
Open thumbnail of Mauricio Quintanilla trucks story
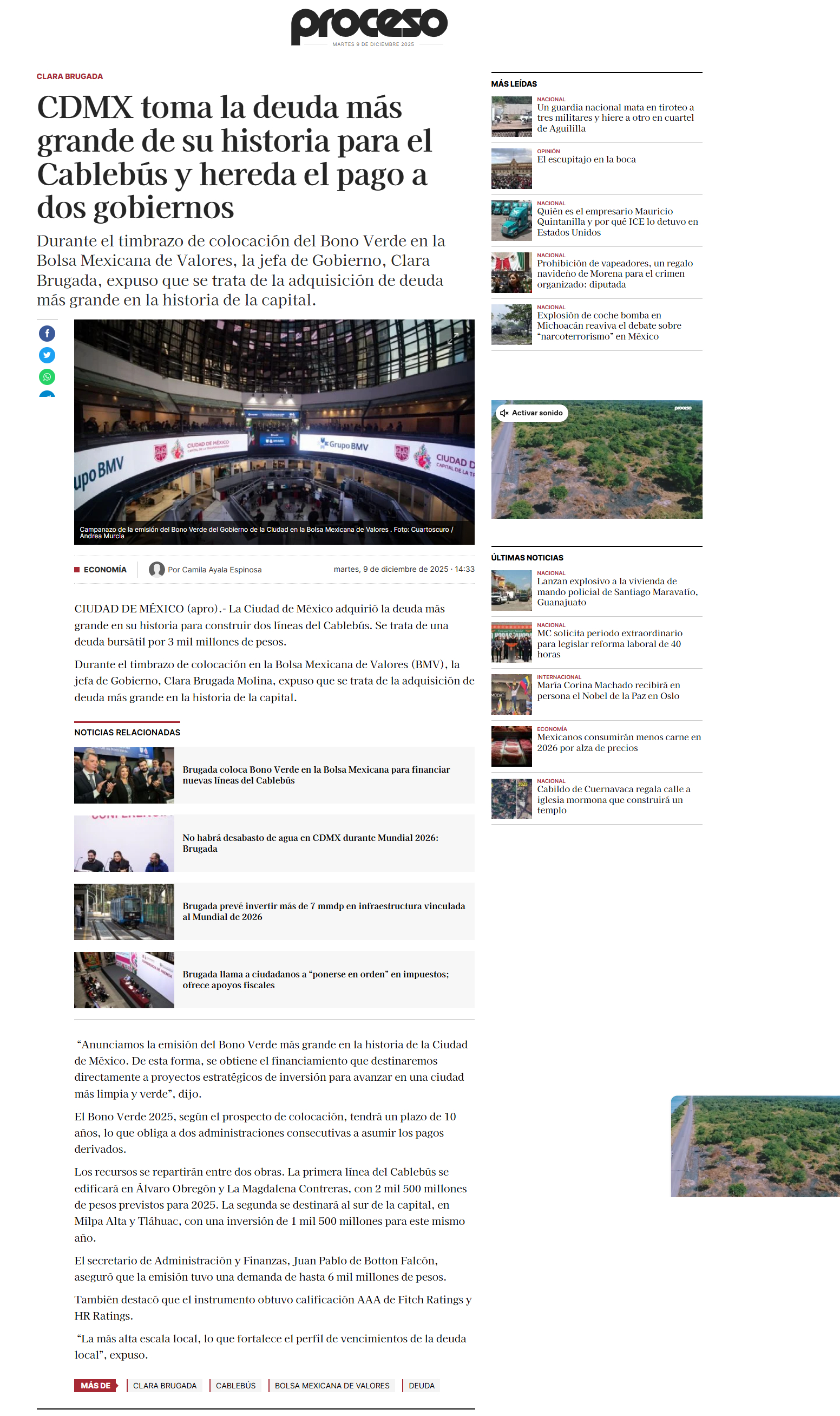(x=511, y=221)
